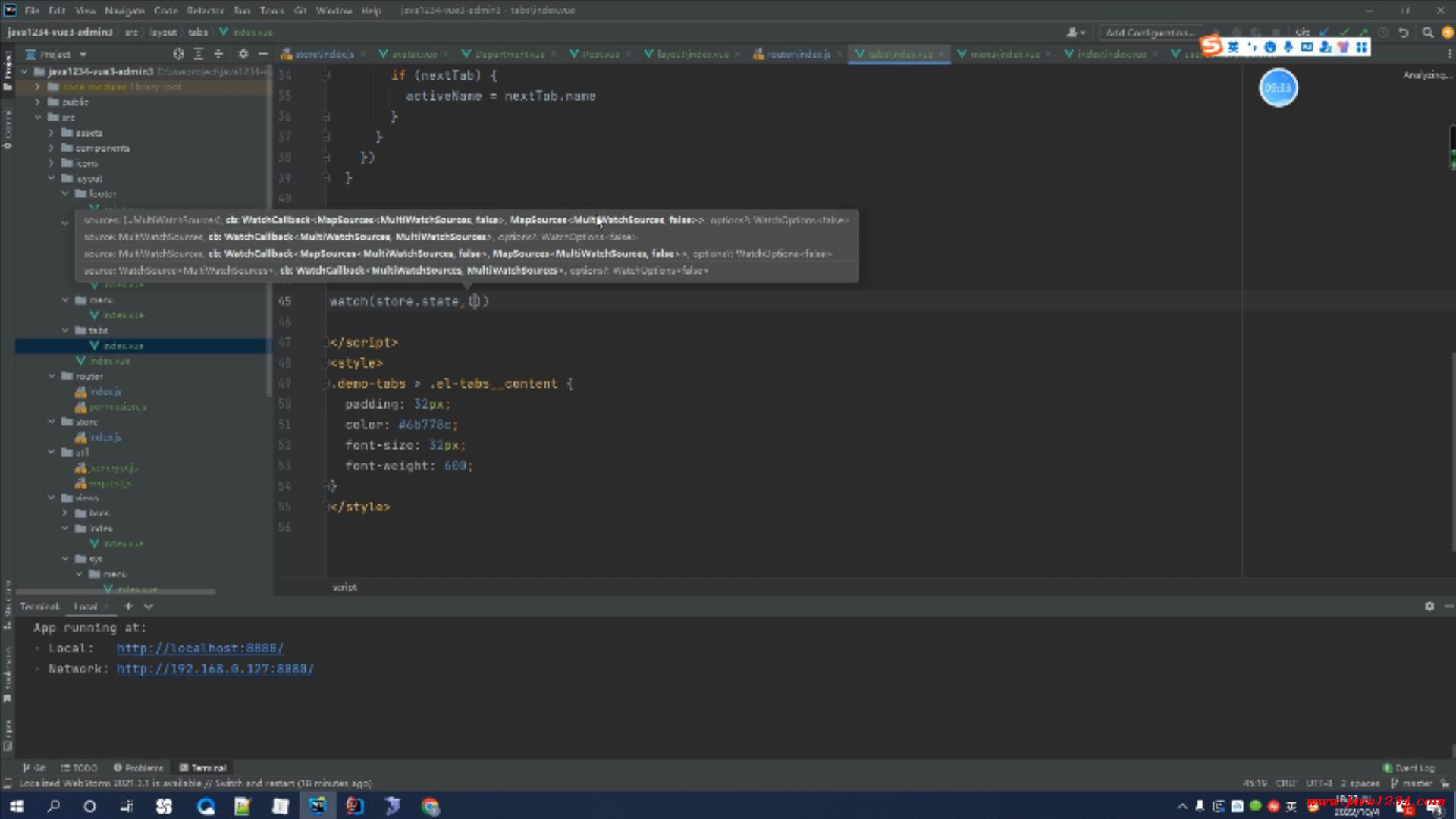Open Event Log in status bar
Viewport: 1456px width, 819px height.
pyautogui.click(x=1409, y=767)
